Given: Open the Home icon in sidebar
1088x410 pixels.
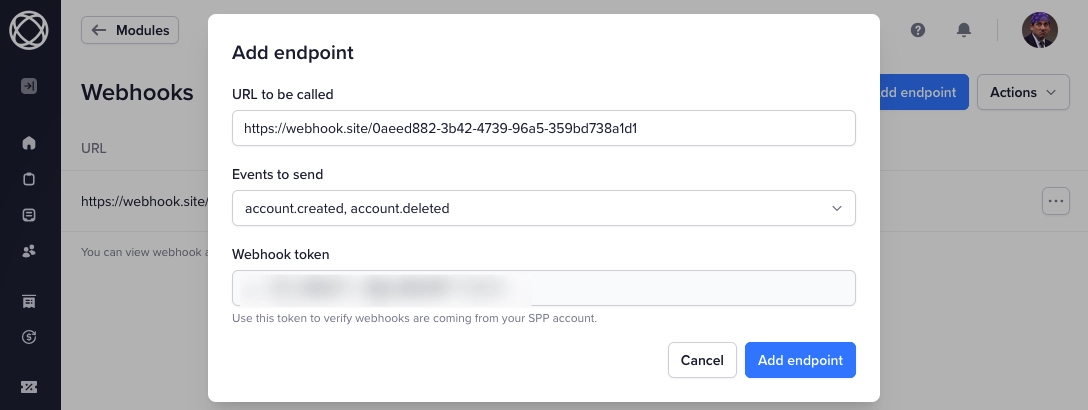Looking at the screenshot, I should (x=29, y=143).
